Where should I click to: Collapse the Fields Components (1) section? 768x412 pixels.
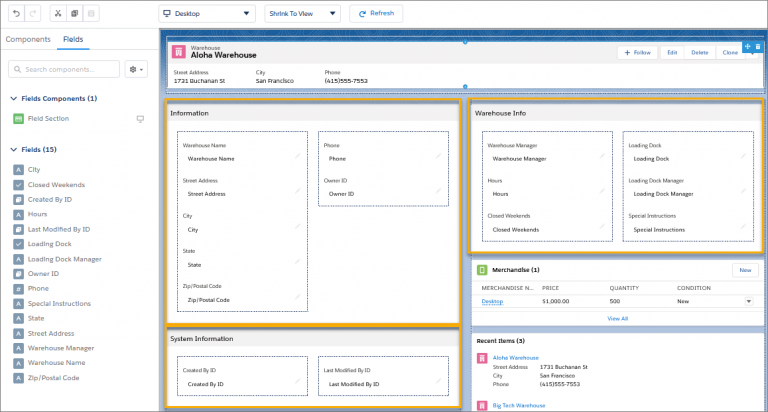coord(13,99)
